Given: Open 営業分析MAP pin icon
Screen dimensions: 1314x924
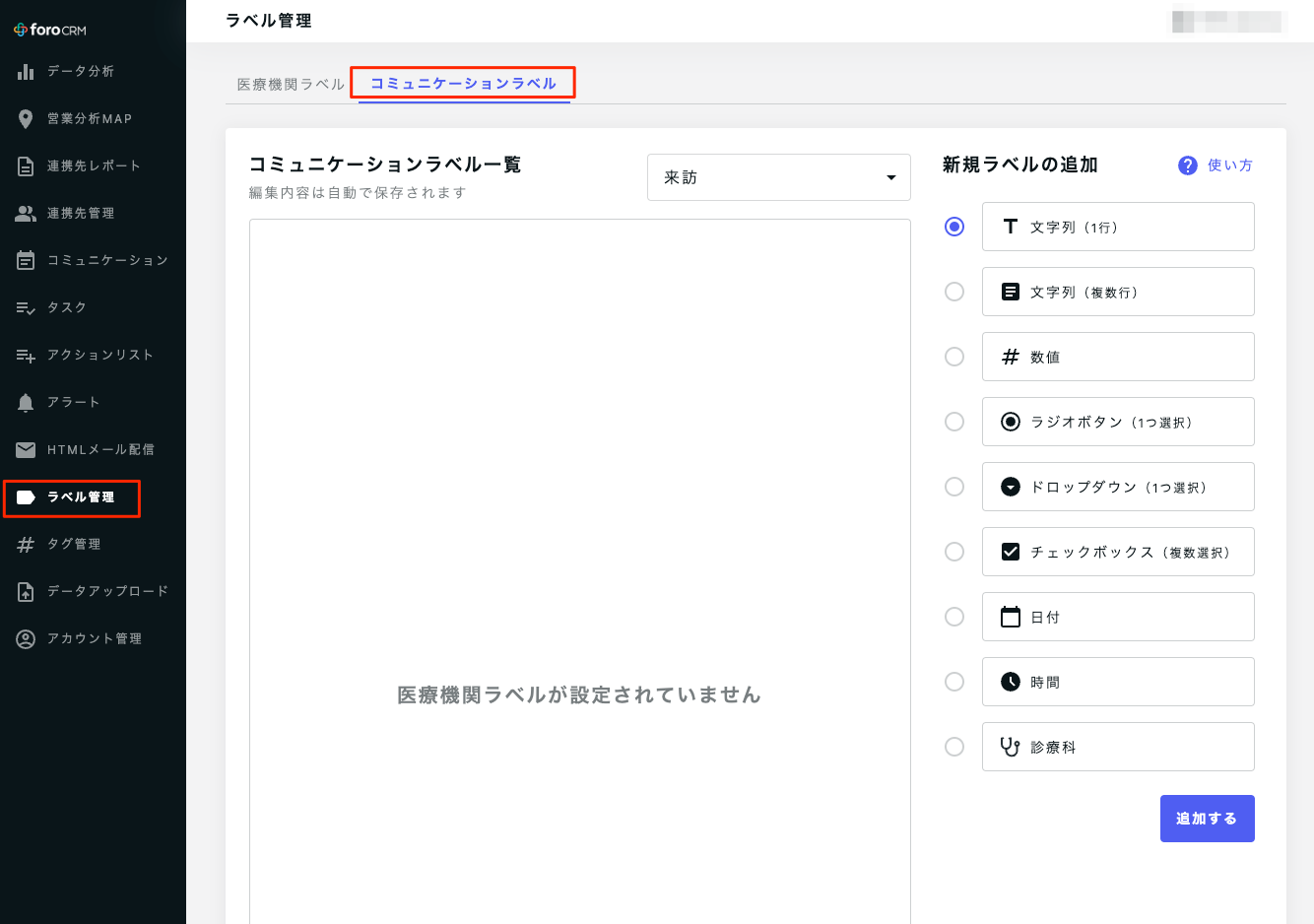Looking at the screenshot, I should coord(26,118).
